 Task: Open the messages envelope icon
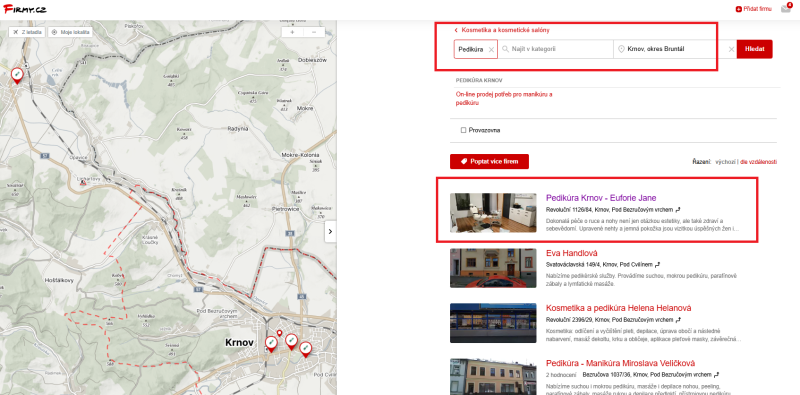pos(786,9)
